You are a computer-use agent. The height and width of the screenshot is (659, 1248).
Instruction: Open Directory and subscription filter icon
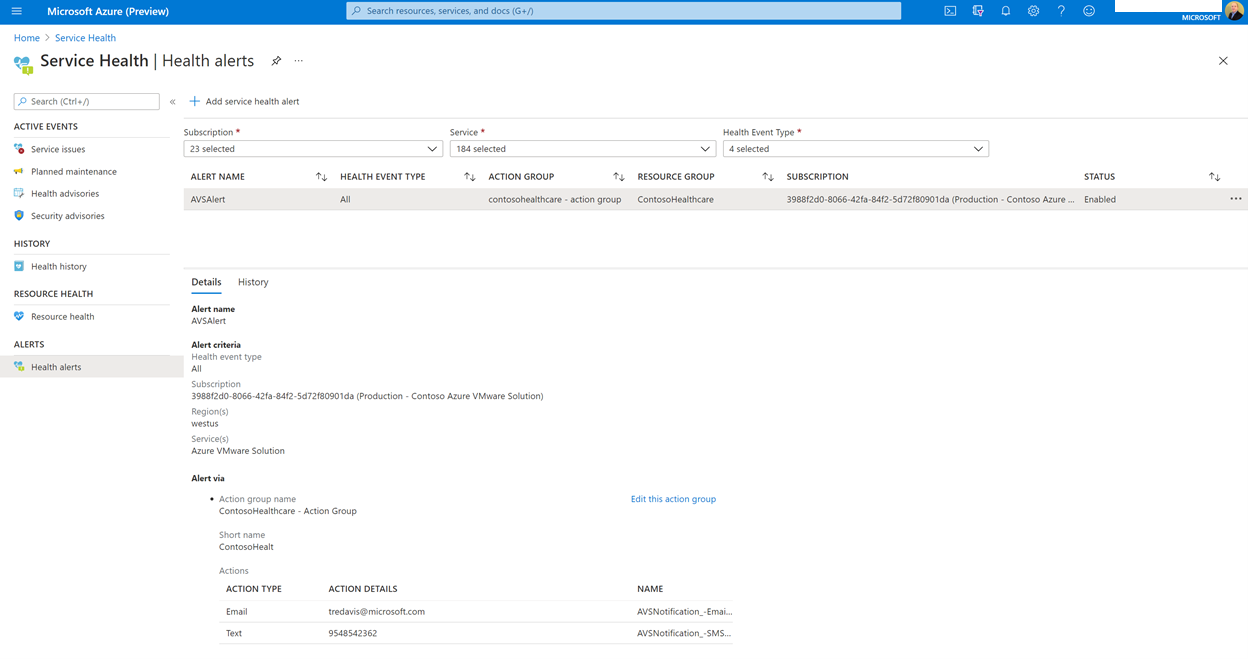tap(978, 11)
